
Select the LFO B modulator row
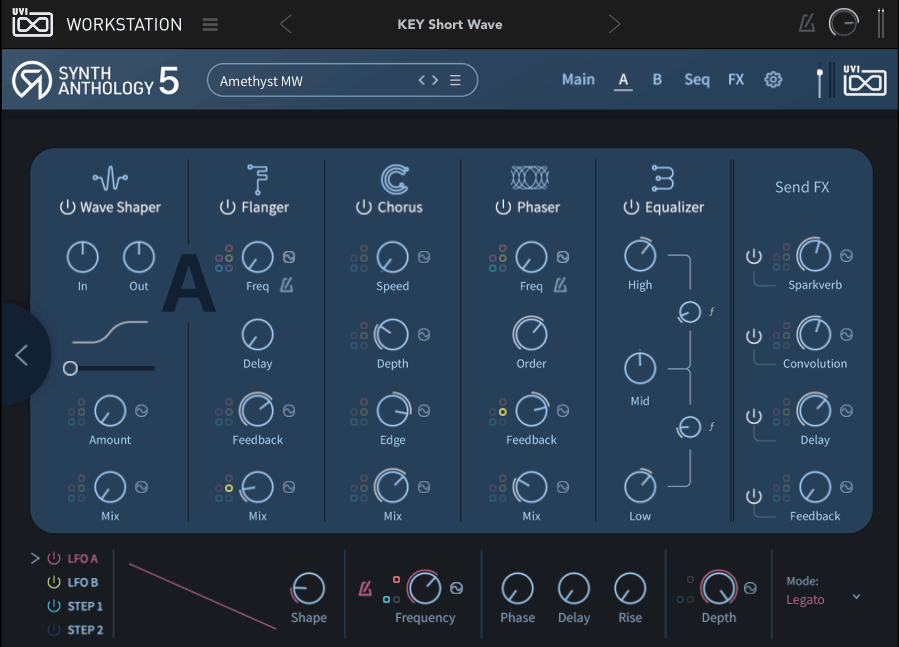73,582
